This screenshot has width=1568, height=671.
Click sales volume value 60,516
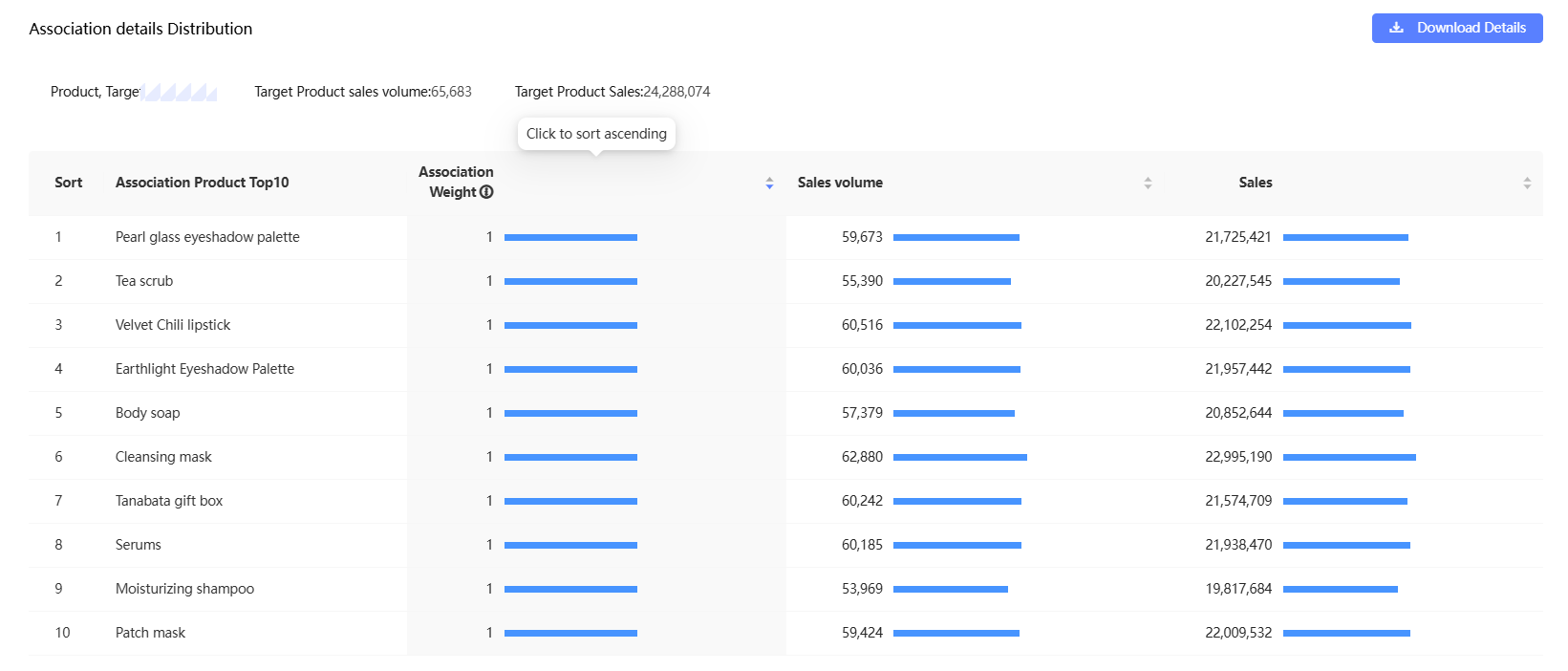(862, 325)
